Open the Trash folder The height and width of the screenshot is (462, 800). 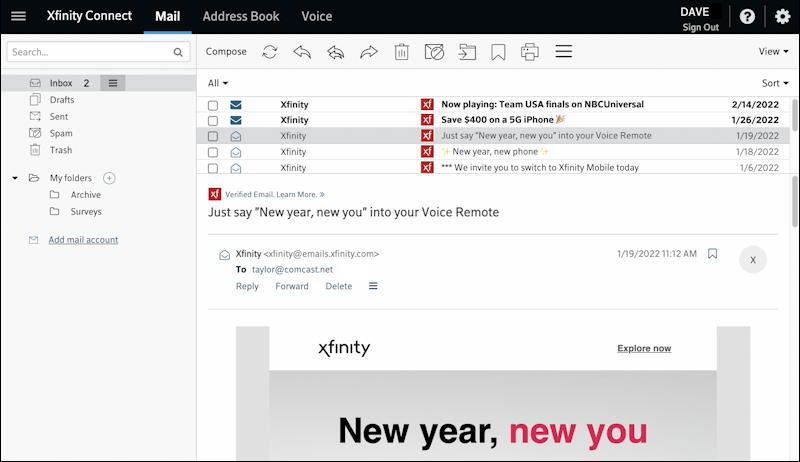(x=61, y=150)
